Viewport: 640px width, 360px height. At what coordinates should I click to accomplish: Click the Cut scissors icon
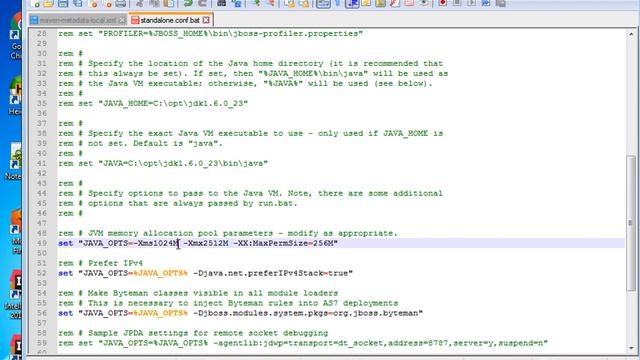pos(140,4)
